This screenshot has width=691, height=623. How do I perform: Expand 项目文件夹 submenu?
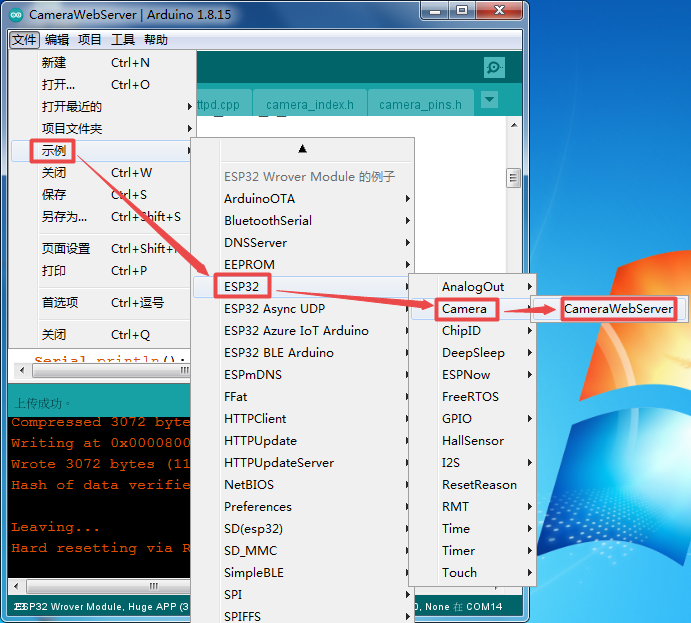pyautogui.click(x=102, y=129)
